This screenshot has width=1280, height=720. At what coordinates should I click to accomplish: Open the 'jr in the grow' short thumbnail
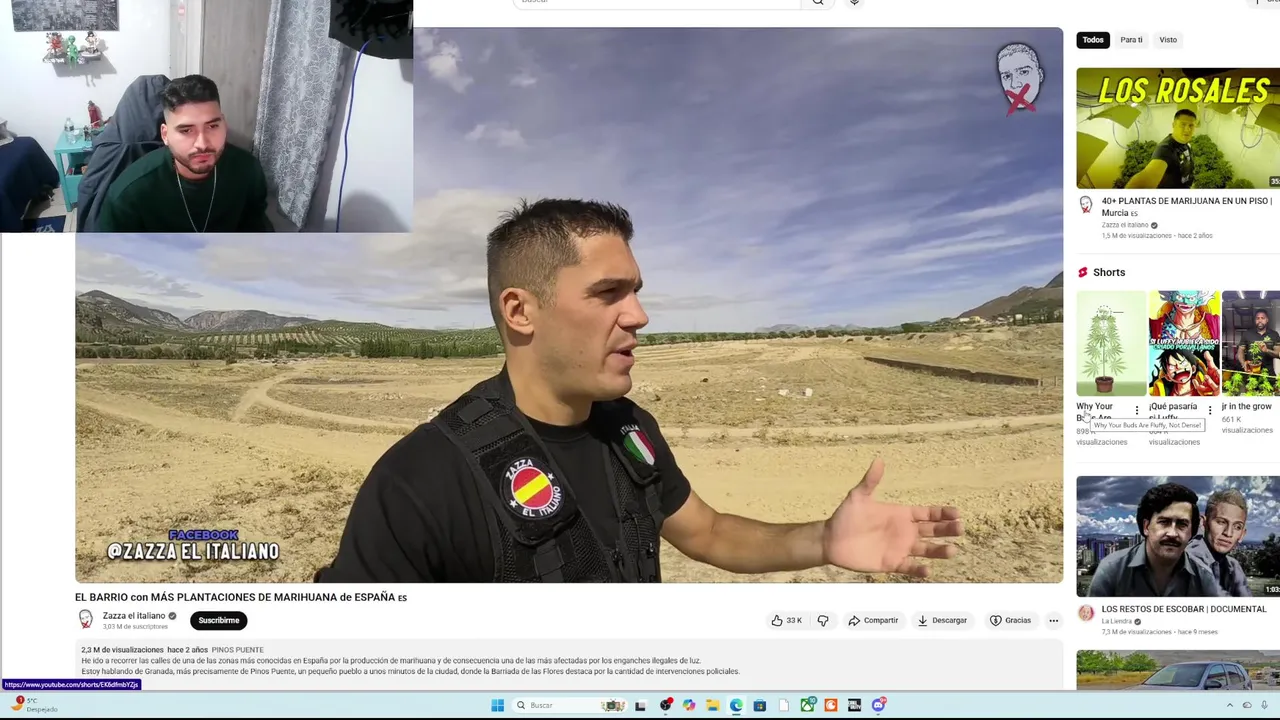1251,343
